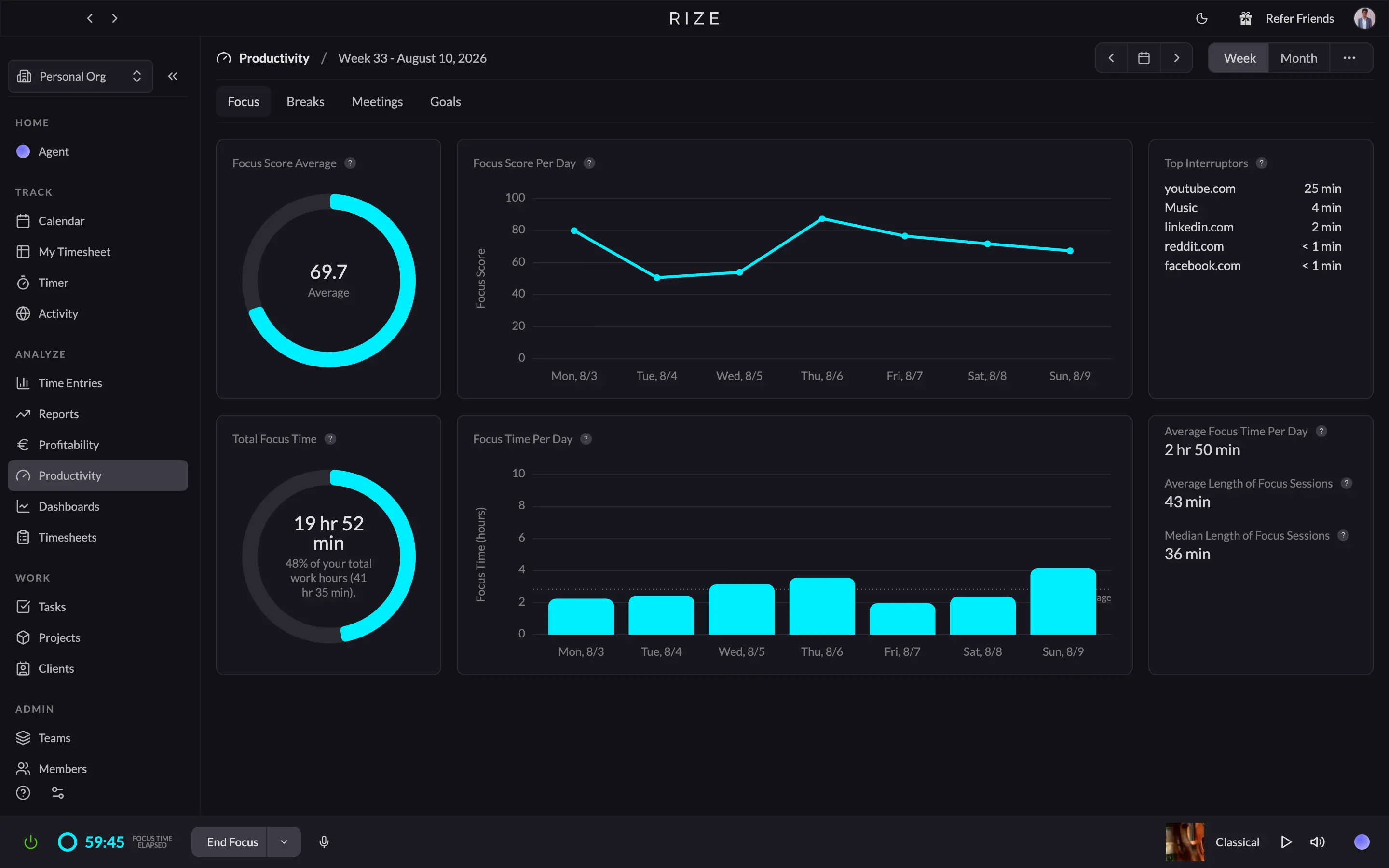Open help question mark icon in sidebar

[x=23, y=793]
